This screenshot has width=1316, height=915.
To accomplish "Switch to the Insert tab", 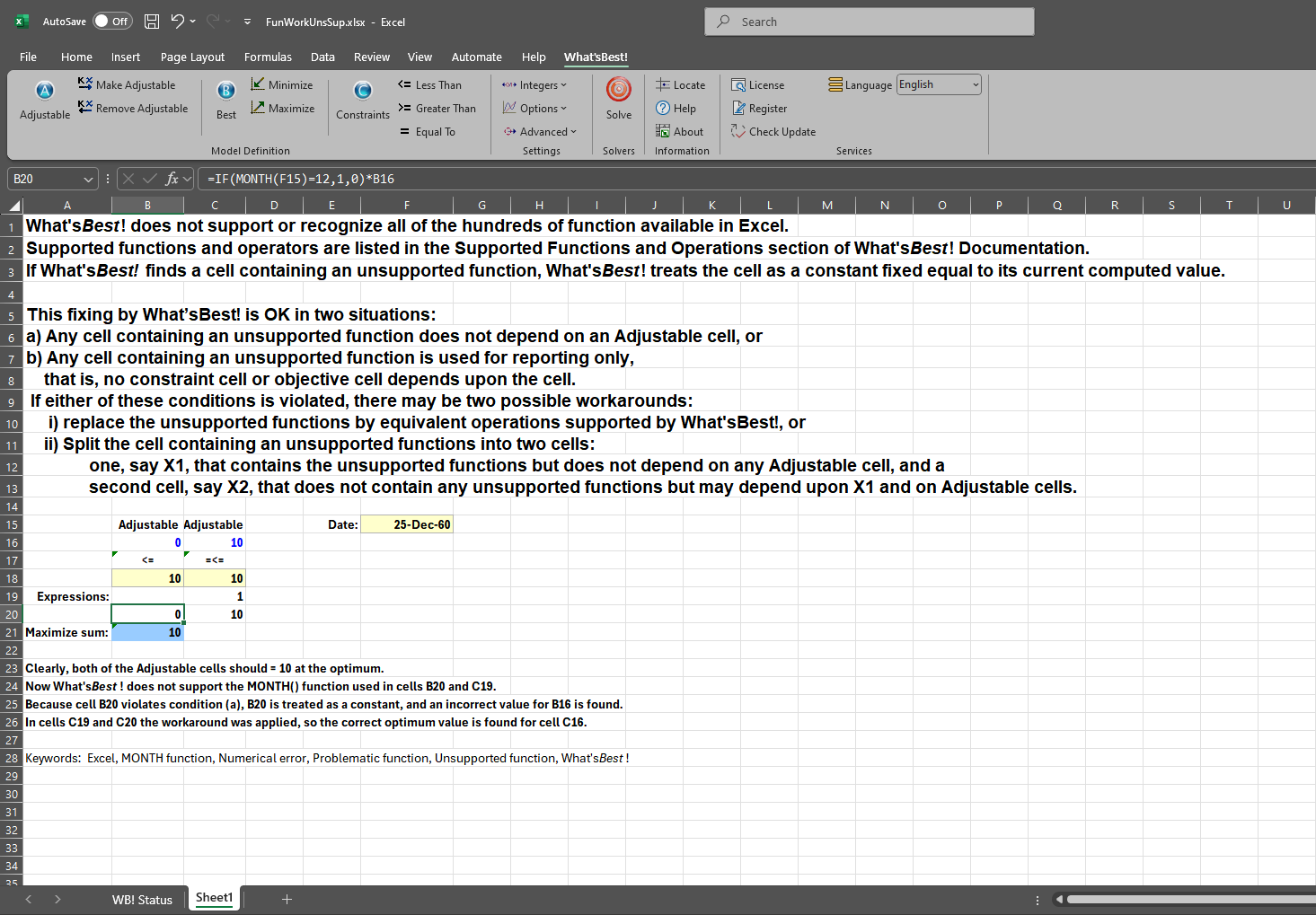I will click(x=126, y=57).
